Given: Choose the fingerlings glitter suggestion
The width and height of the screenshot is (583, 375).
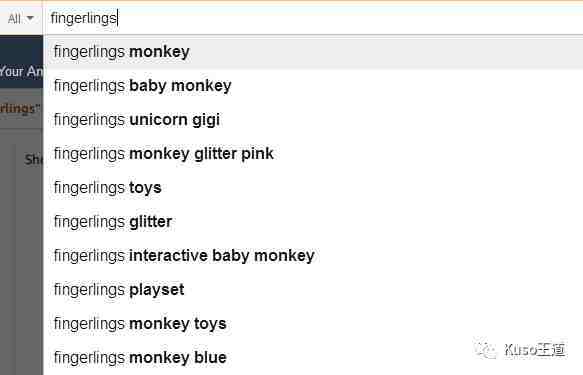Looking at the screenshot, I should point(313,222).
